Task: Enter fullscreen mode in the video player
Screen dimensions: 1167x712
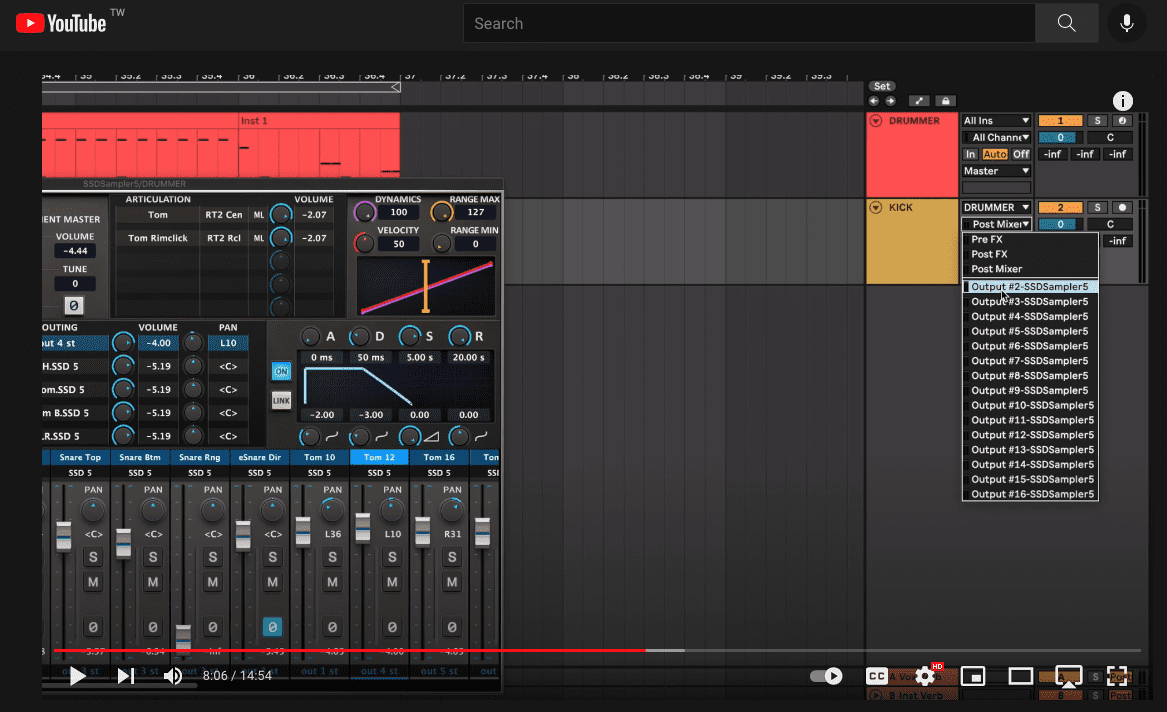Action: click(1116, 676)
